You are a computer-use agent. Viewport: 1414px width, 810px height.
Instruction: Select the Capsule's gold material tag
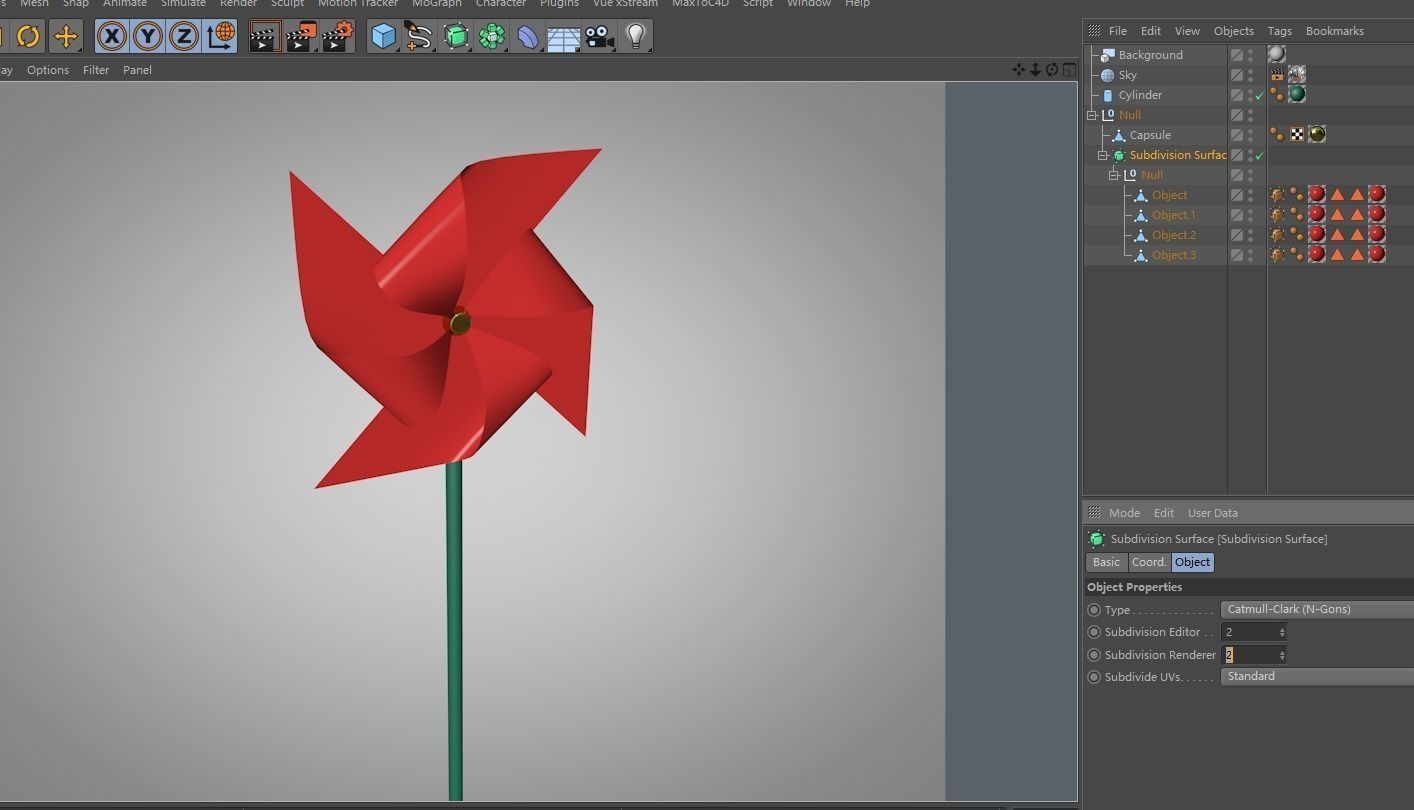click(1317, 135)
